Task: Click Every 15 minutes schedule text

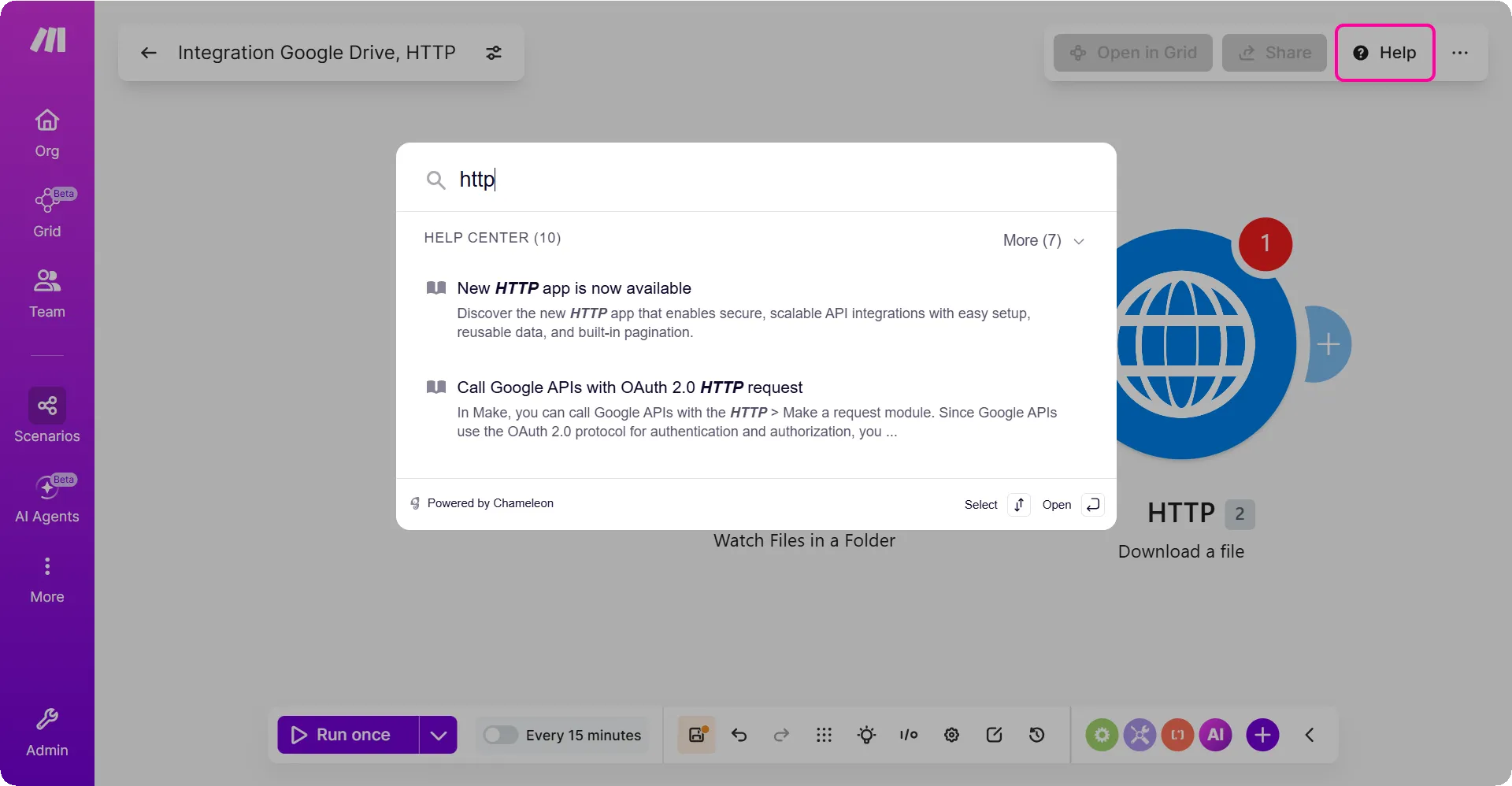Action: click(584, 735)
